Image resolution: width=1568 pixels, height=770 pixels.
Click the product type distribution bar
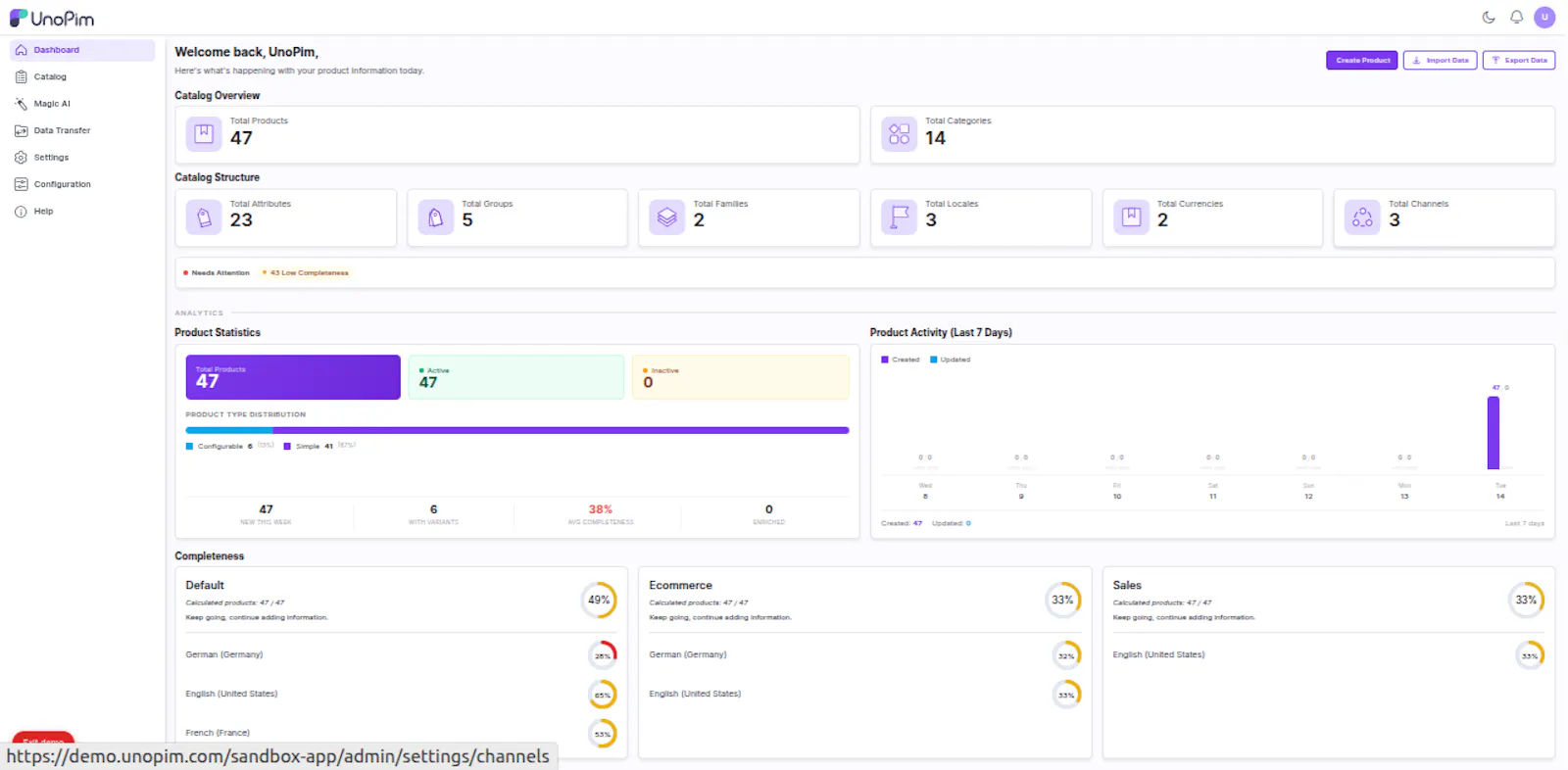click(x=517, y=430)
